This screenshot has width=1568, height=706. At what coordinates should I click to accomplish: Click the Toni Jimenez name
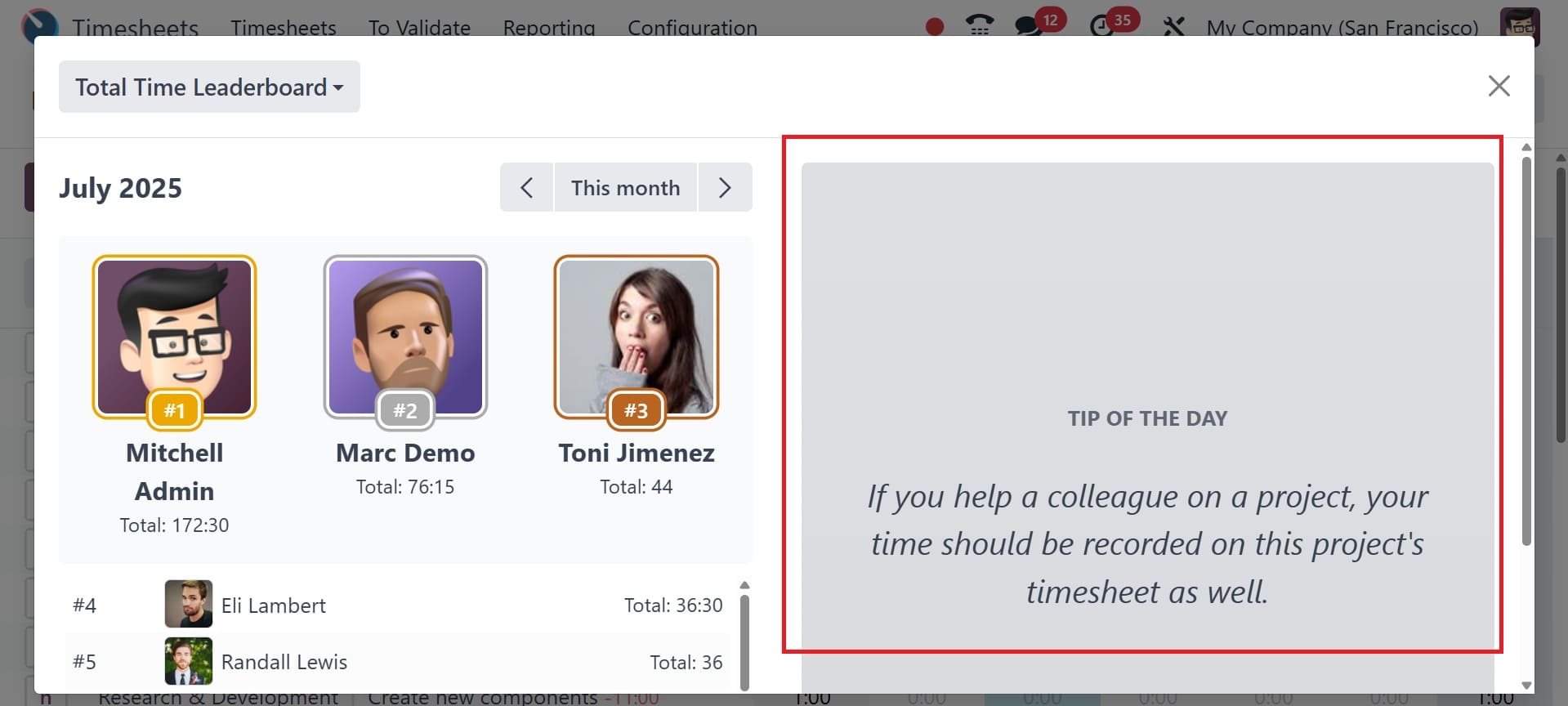[x=637, y=453]
